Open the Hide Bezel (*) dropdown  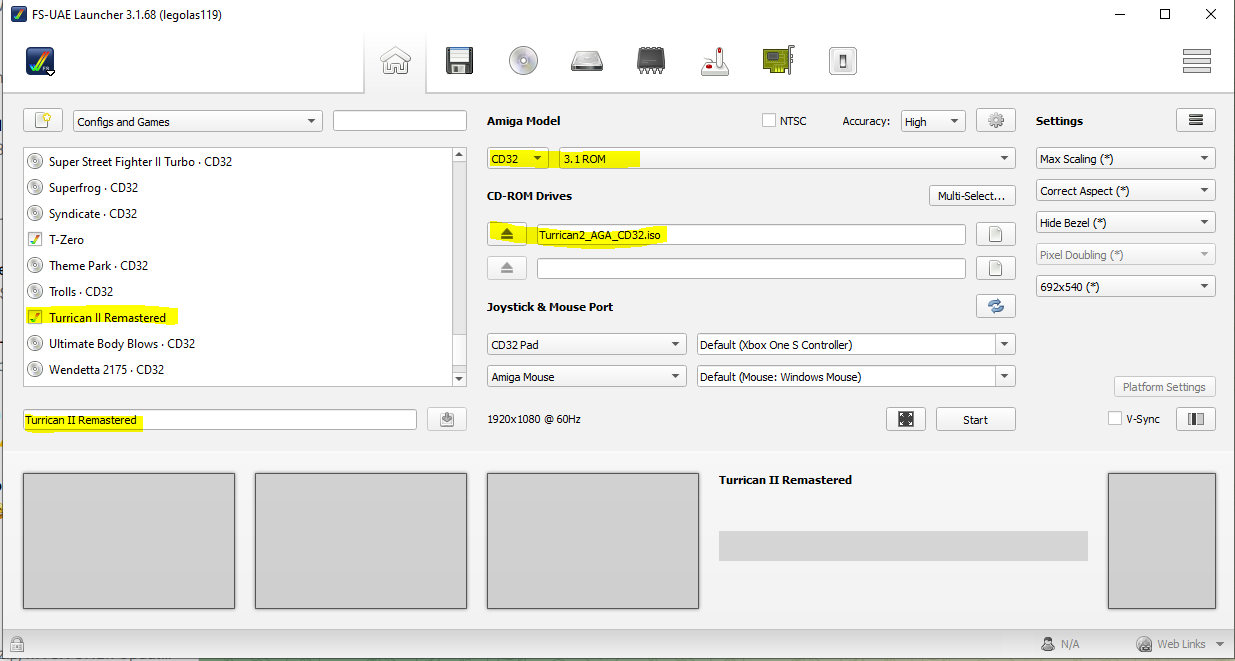(x=1126, y=222)
